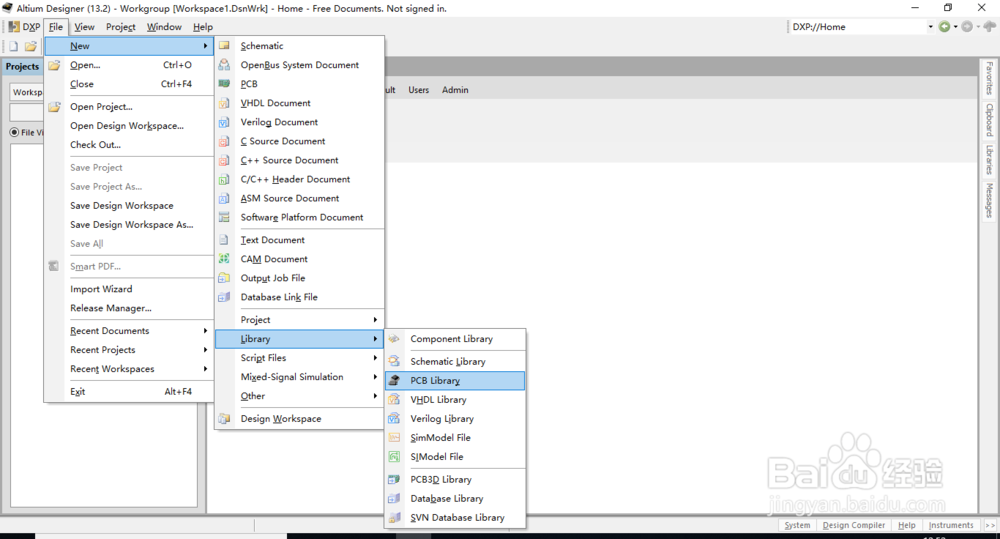Click the Schematic document icon
The width and height of the screenshot is (1000, 539).
224,45
